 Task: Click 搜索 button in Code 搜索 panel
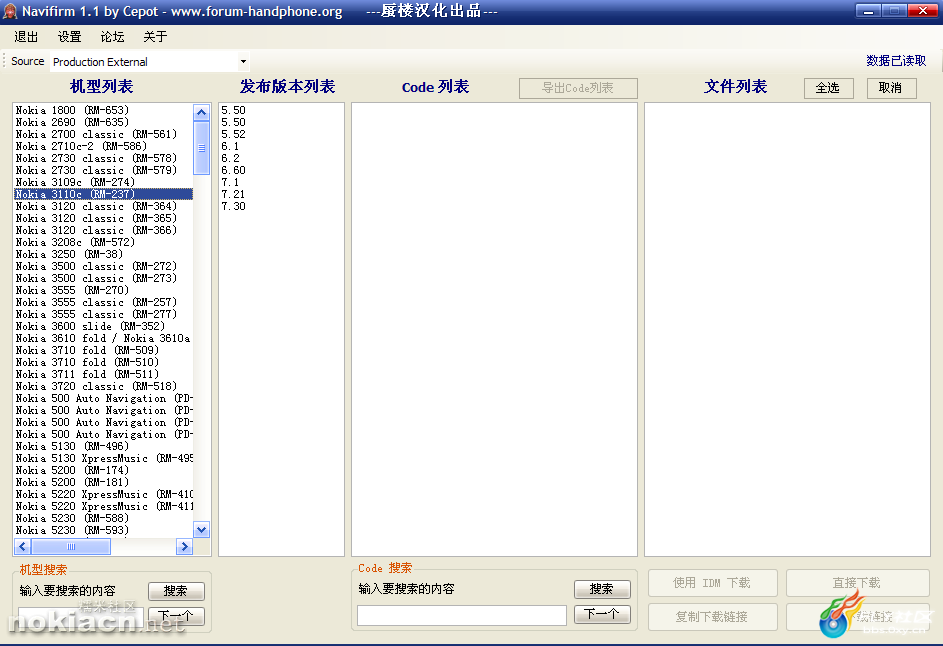602,589
